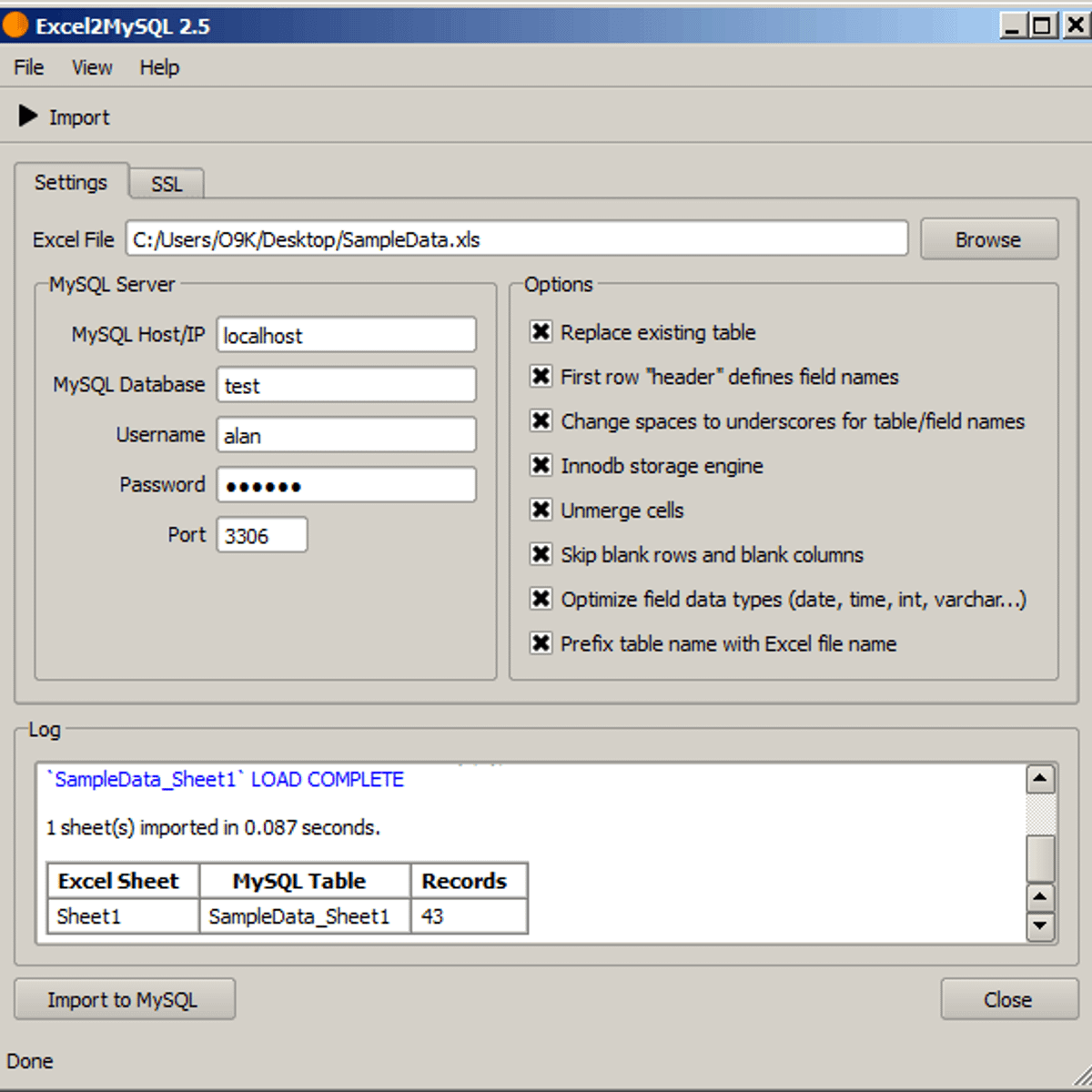Image resolution: width=1092 pixels, height=1092 pixels.
Task: Click the Sheet1 cell in log table
Action: pyautogui.click(x=123, y=916)
